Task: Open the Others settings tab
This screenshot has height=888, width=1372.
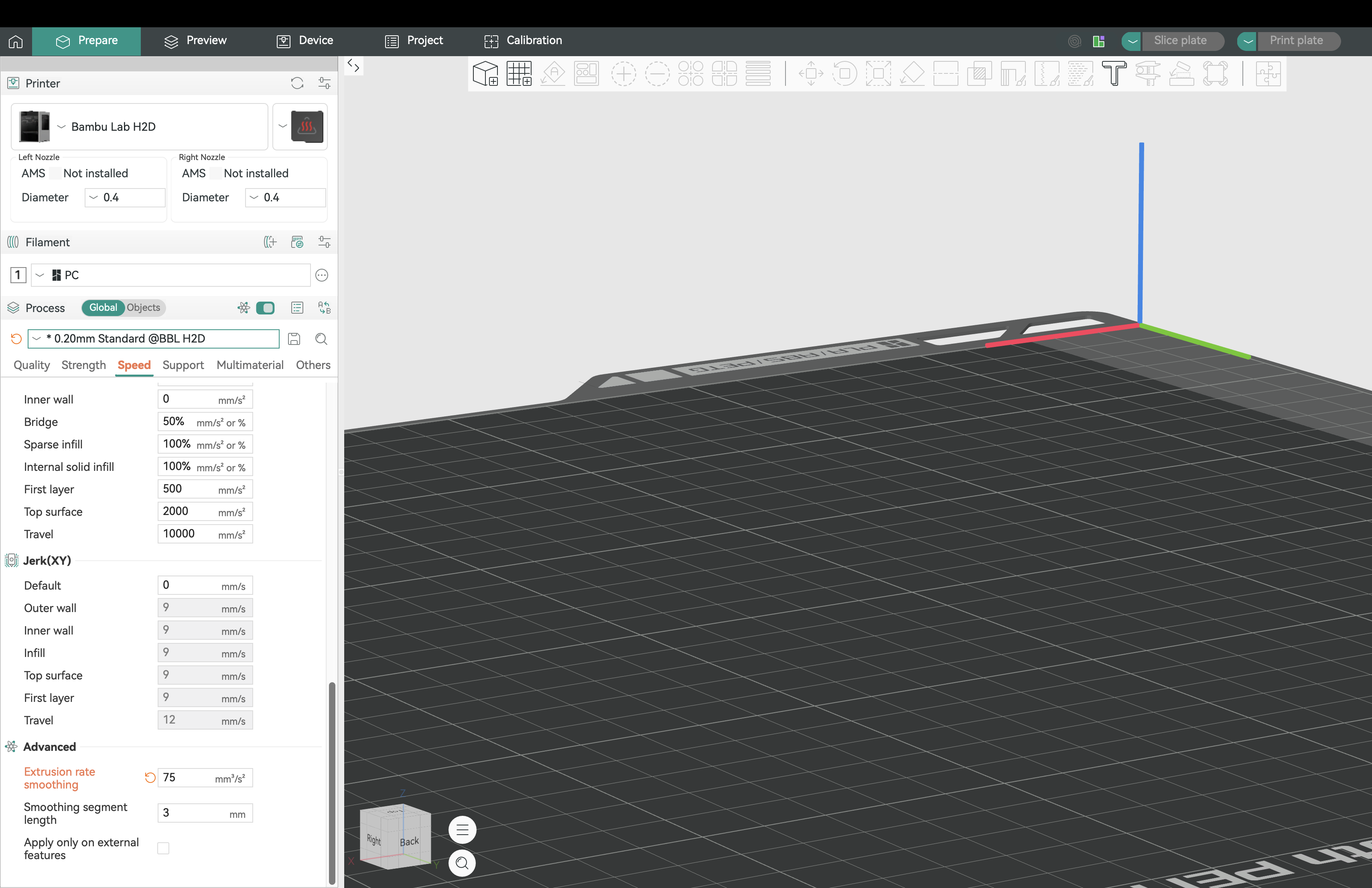Action: coord(313,365)
